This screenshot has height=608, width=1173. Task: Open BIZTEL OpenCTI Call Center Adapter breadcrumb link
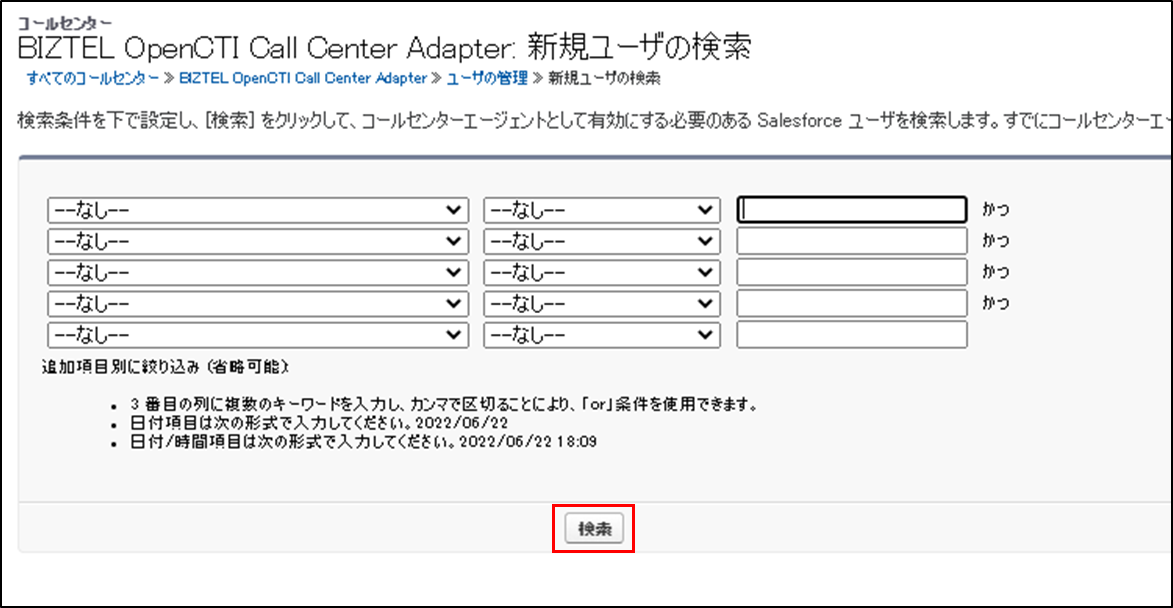pyautogui.click(x=303, y=78)
